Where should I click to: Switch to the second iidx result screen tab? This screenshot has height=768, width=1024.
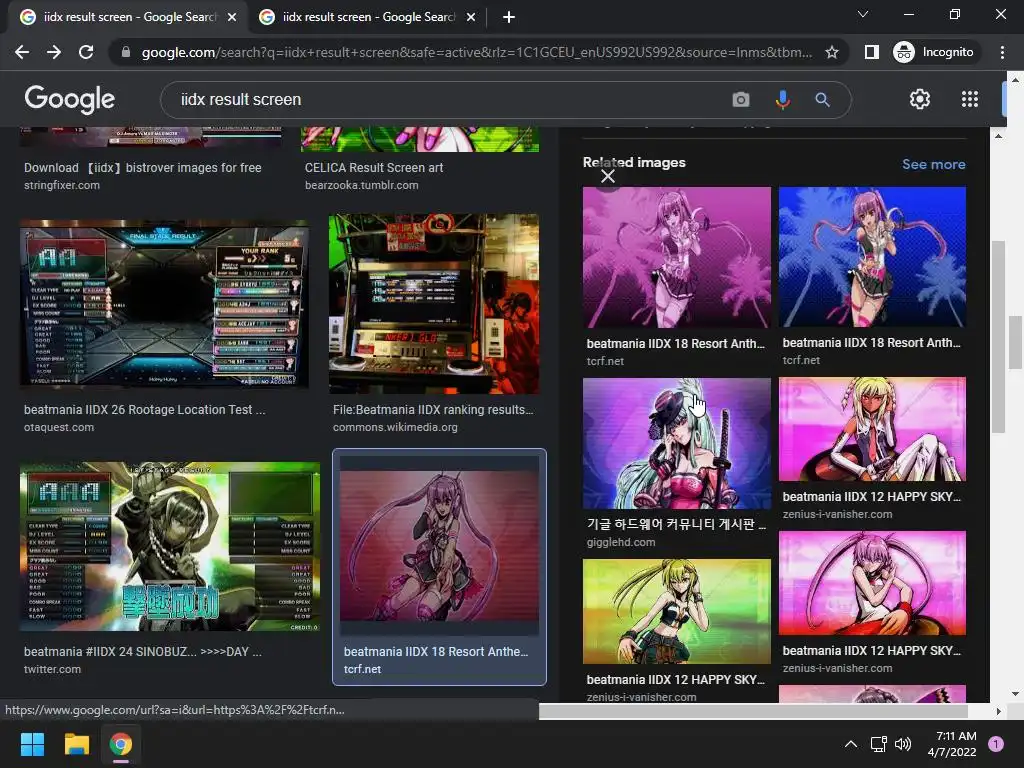pyautogui.click(x=368, y=17)
